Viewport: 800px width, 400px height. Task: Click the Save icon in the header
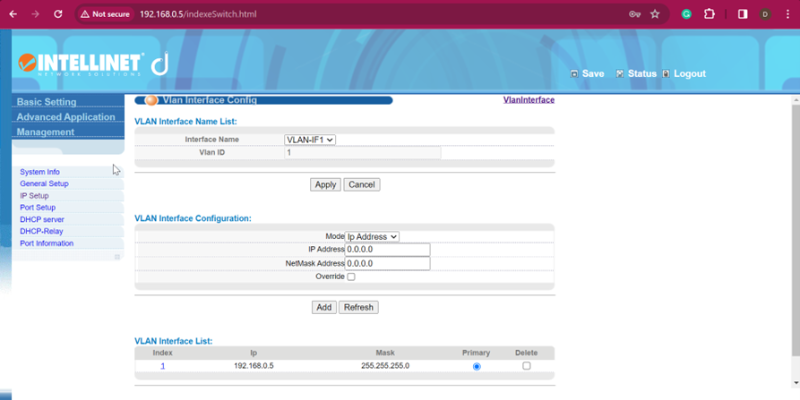[574, 74]
